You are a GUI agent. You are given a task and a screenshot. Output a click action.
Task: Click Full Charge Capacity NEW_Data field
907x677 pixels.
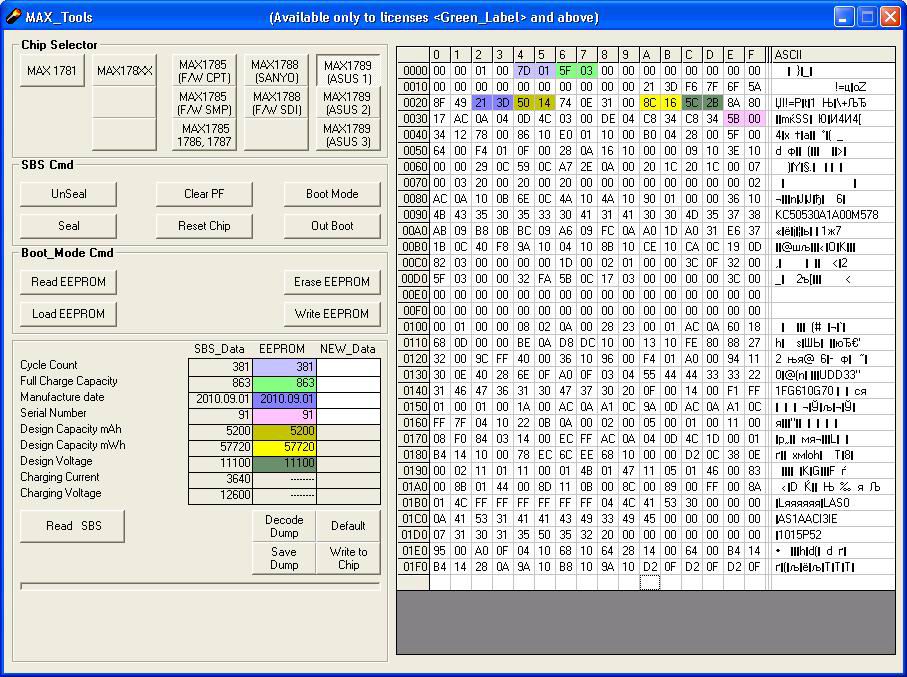pos(348,383)
